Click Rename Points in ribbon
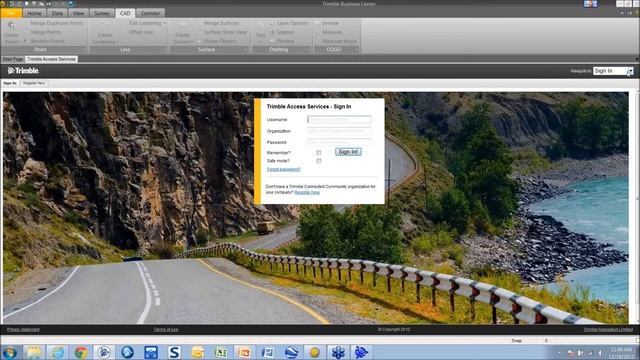 tap(47, 41)
